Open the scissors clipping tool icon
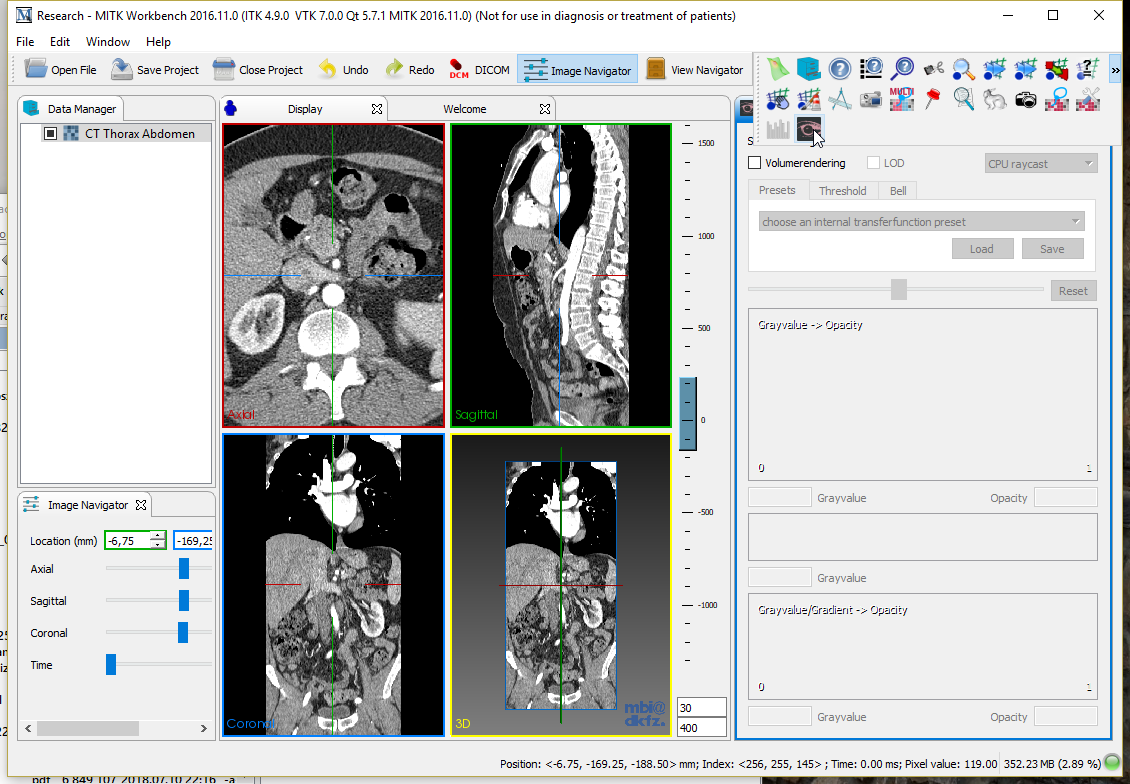 tap(933, 68)
